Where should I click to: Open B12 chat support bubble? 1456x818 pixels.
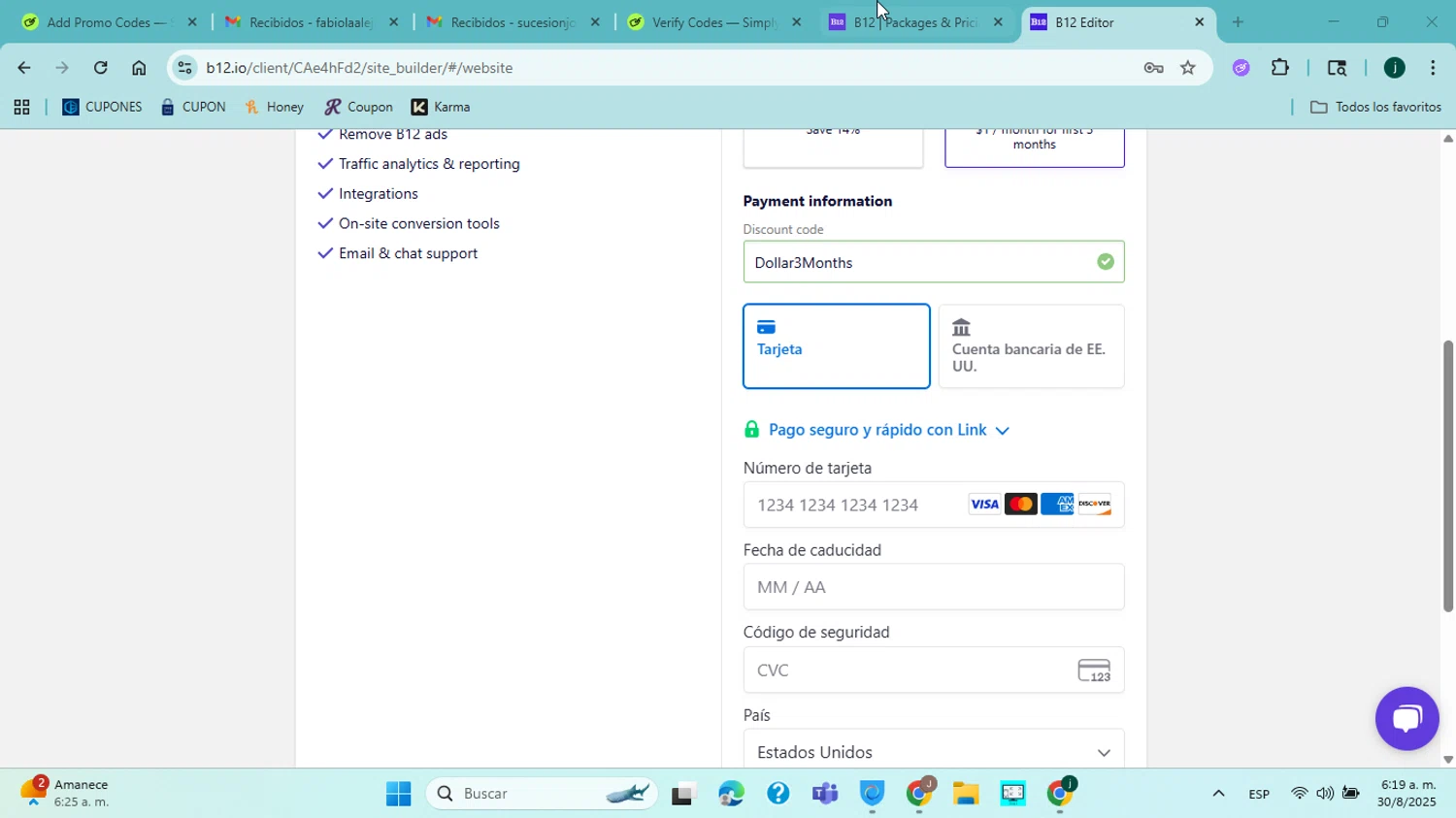point(1407,719)
